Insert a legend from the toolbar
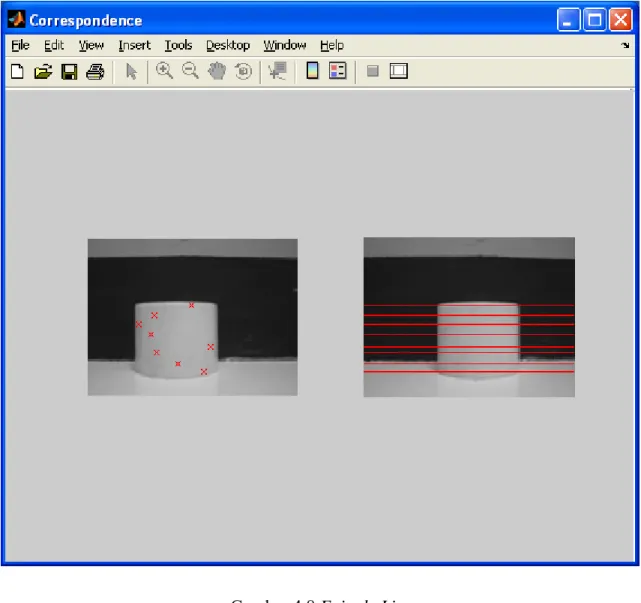The image size is (641, 603). pos(338,70)
